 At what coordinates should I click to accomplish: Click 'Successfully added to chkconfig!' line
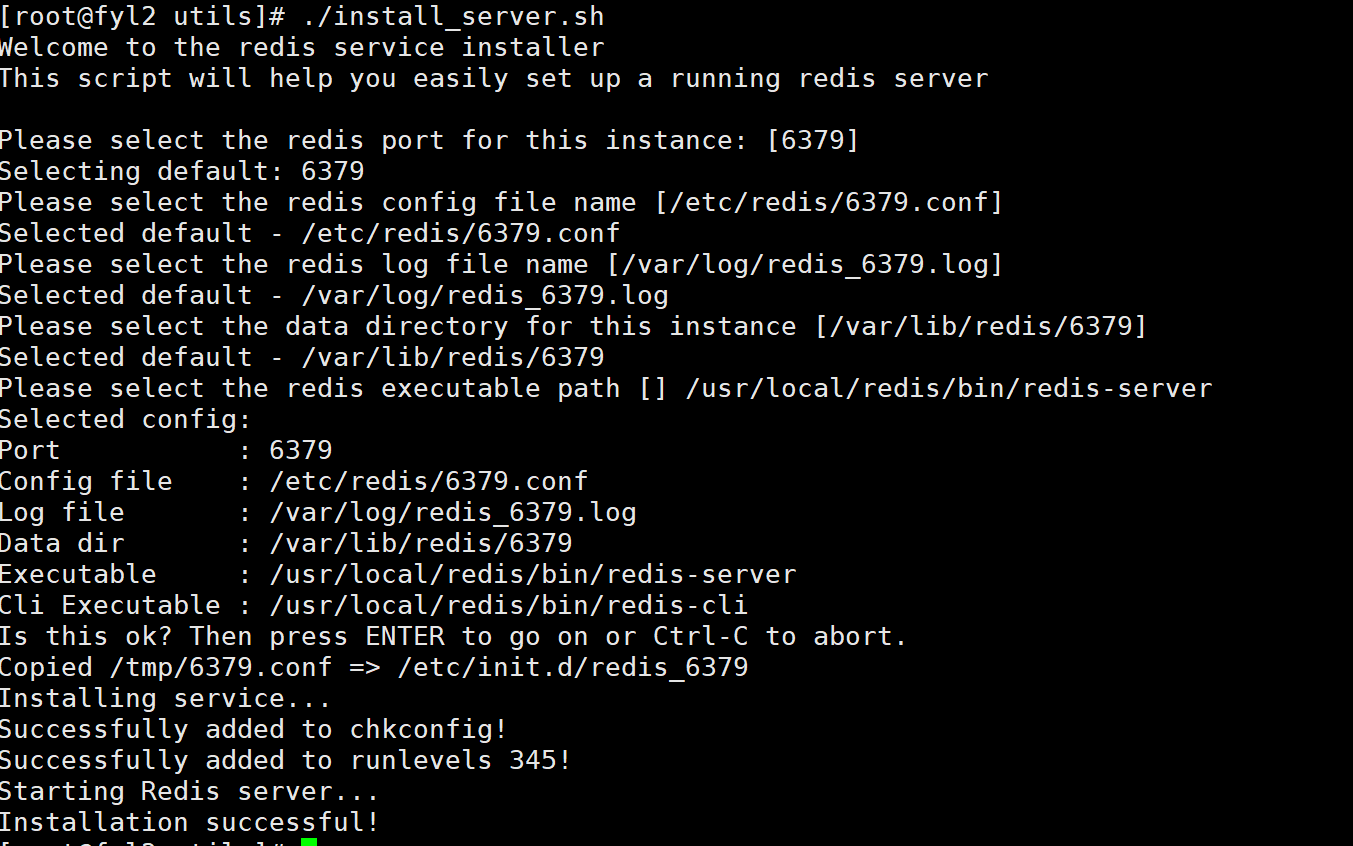pyautogui.click(x=254, y=729)
